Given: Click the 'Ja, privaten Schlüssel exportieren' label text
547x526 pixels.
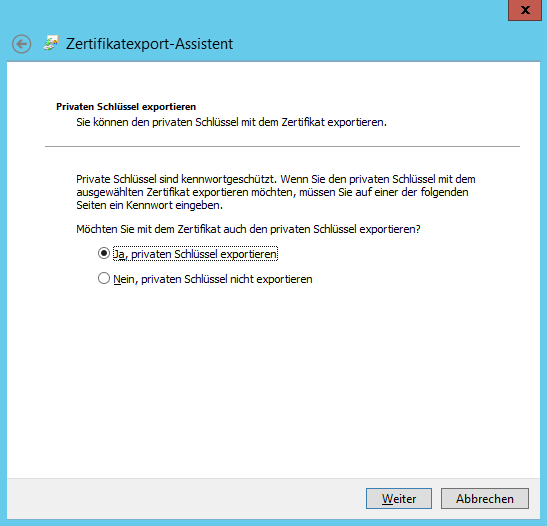Looking at the screenshot, I should coord(195,254).
